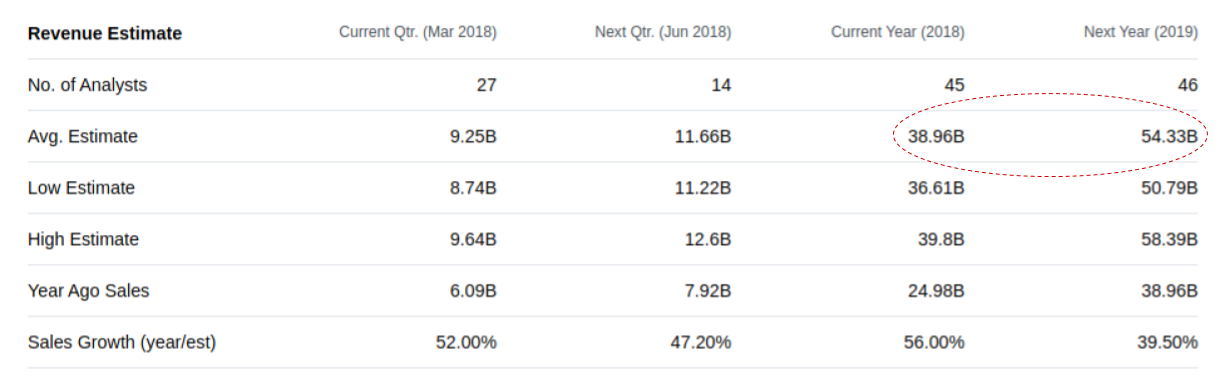Click the 39.50% next year sales growth
This screenshot has width=1218, height=382.
pos(1168,343)
